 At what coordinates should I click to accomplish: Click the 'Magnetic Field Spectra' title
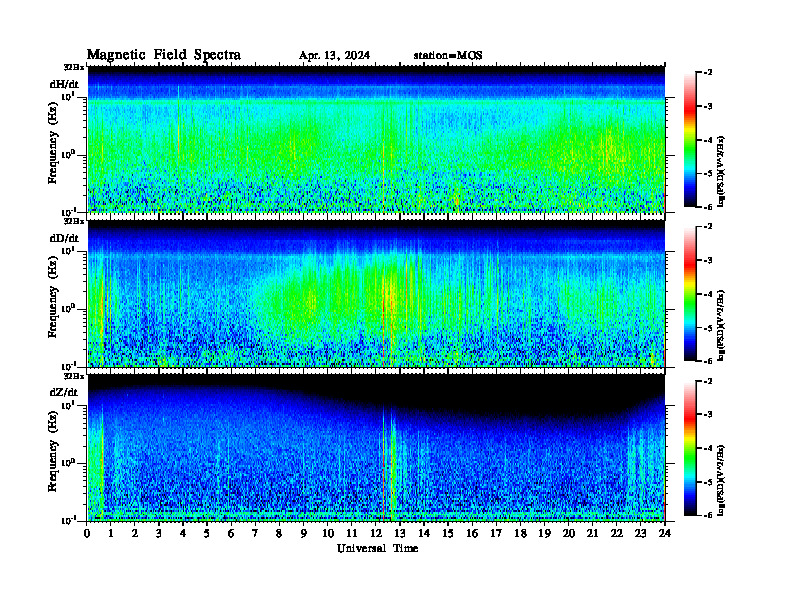tap(164, 55)
